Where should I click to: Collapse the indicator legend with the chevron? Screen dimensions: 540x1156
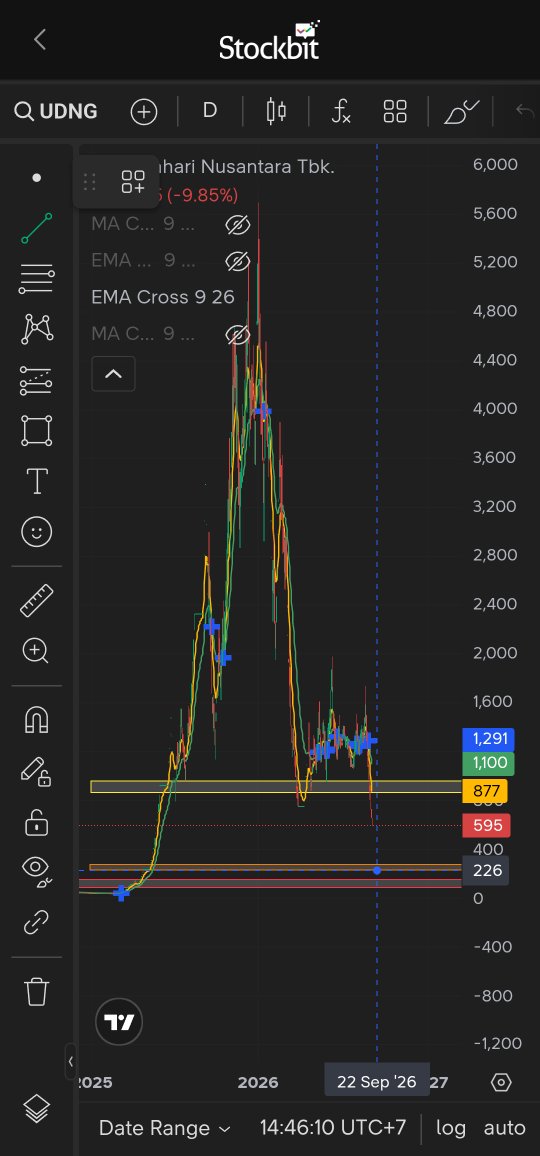tap(114, 374)
